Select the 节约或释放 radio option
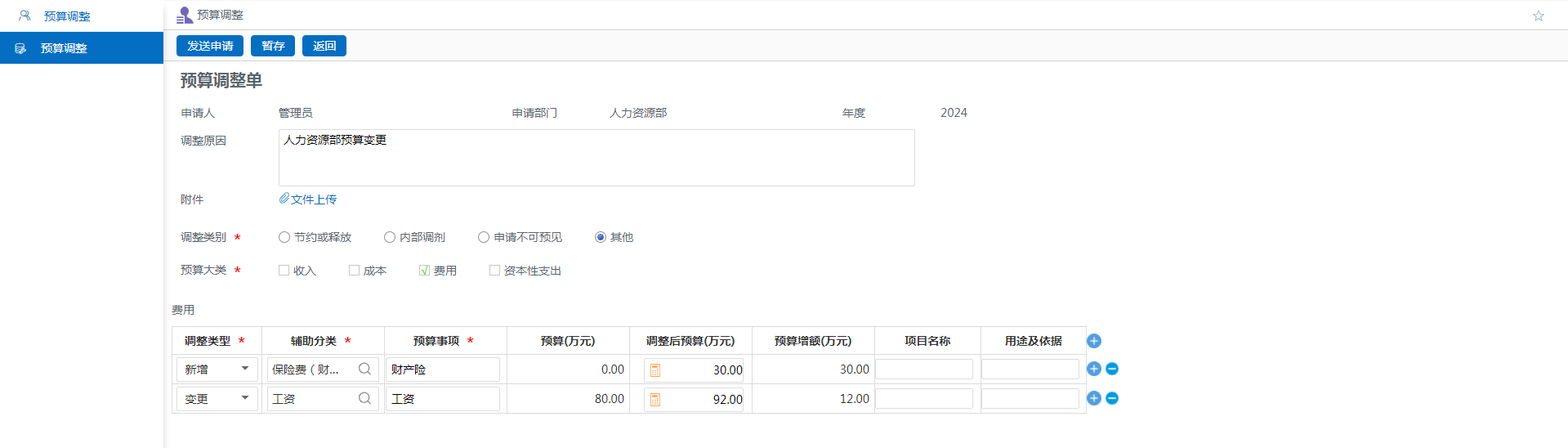The image size is (1568, 448). (x=284, y=237)
